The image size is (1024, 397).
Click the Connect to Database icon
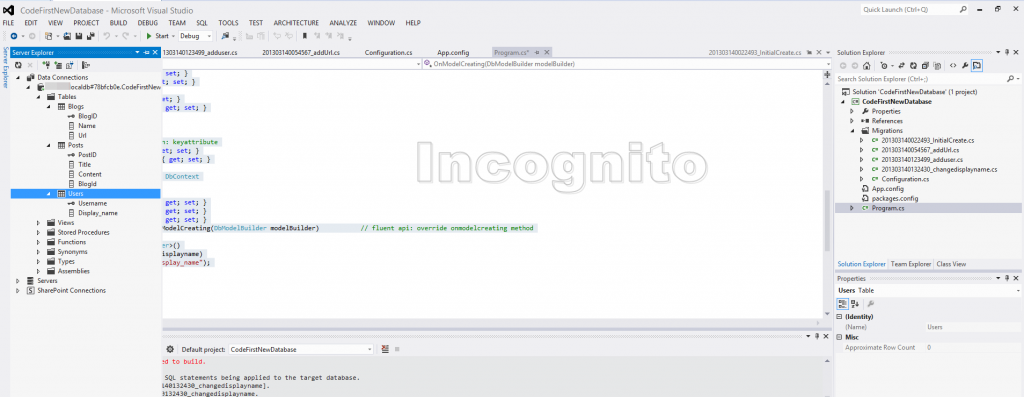pyautogui.click(x=46, y=65)
